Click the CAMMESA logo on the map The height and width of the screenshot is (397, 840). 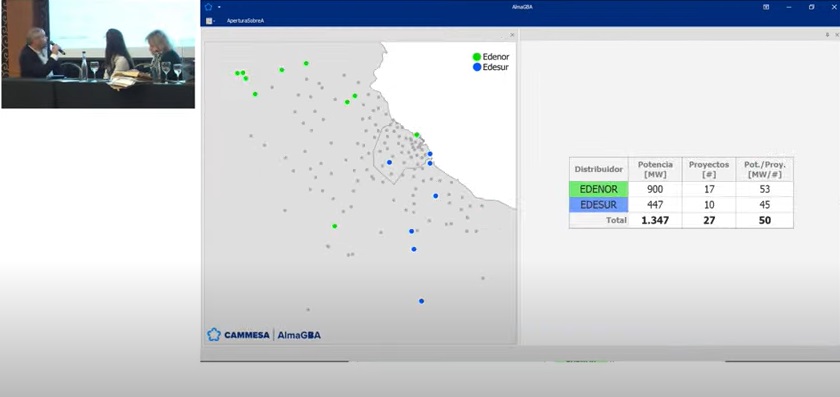[238, 335]
